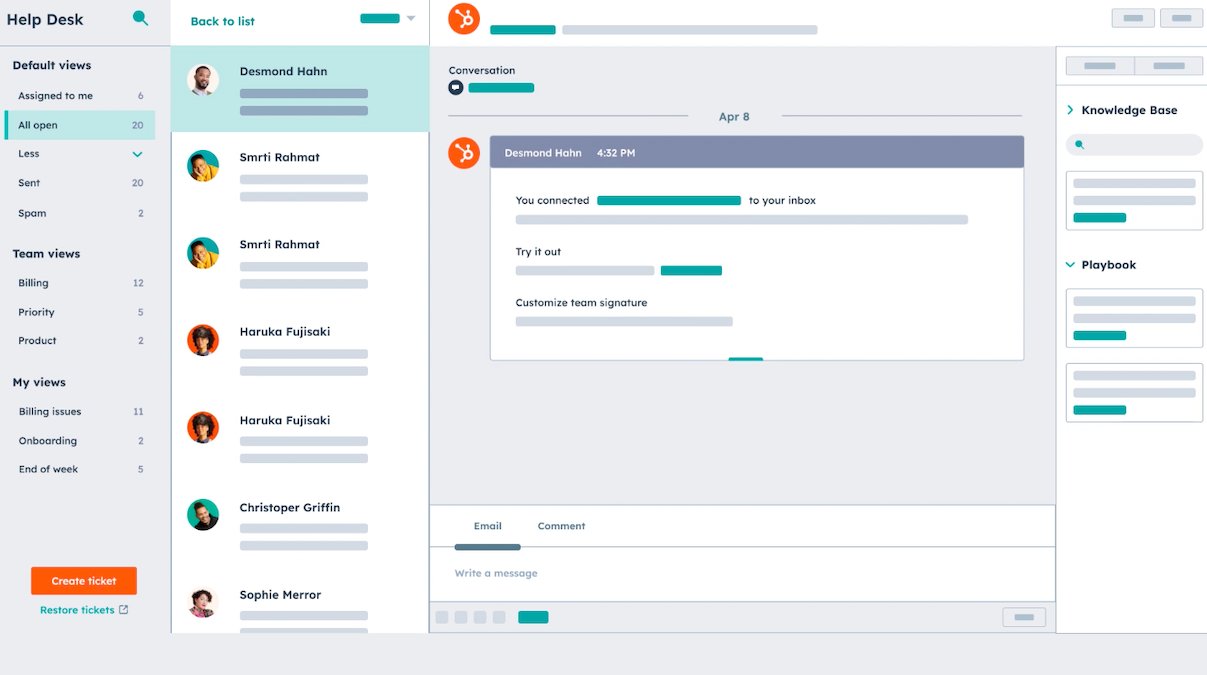Click the second formatting icon in the composer toolbar

point(461,617)
